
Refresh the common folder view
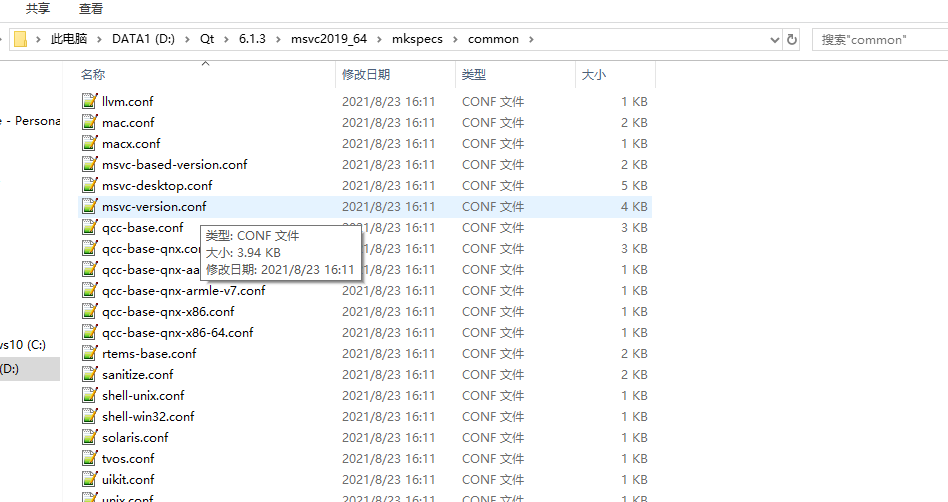tap(791, 40)
